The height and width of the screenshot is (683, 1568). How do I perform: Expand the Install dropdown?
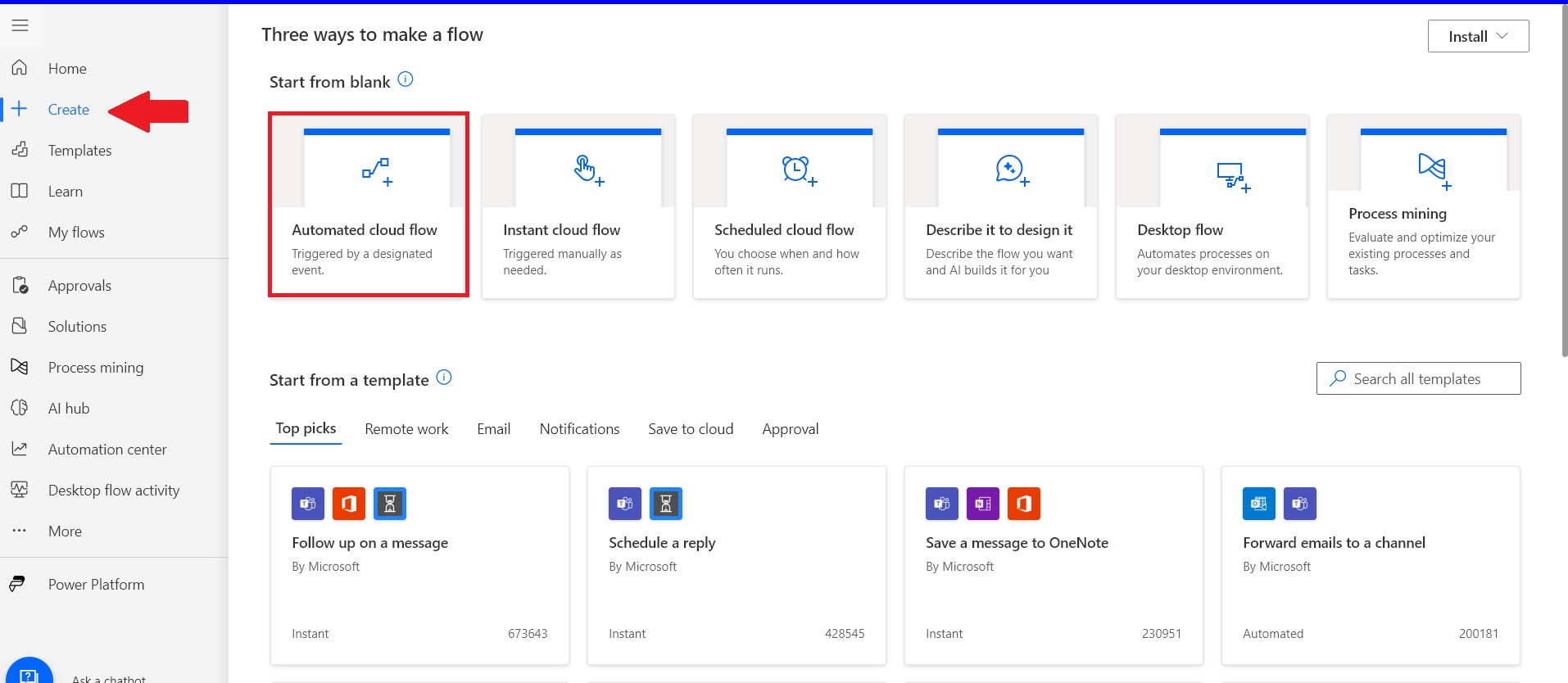point(1477,36)
